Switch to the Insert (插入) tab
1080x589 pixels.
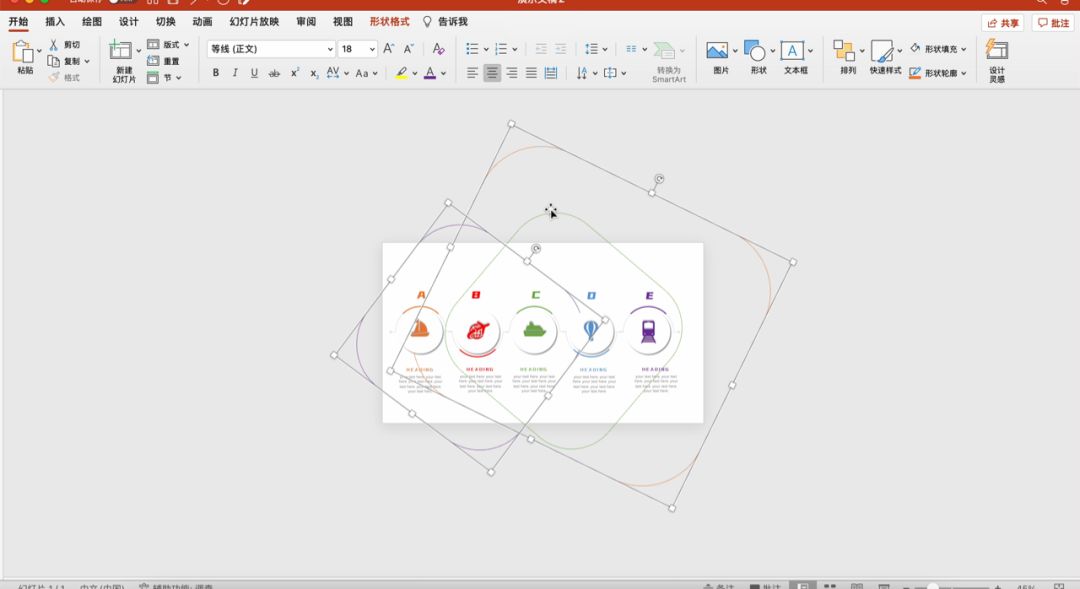pos(55,21)
